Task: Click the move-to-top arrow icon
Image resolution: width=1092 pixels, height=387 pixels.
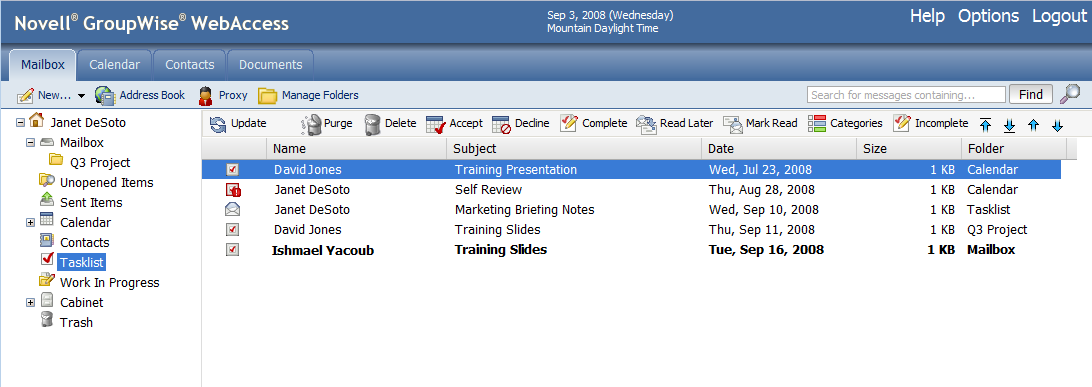Action: tap(985, 125)
